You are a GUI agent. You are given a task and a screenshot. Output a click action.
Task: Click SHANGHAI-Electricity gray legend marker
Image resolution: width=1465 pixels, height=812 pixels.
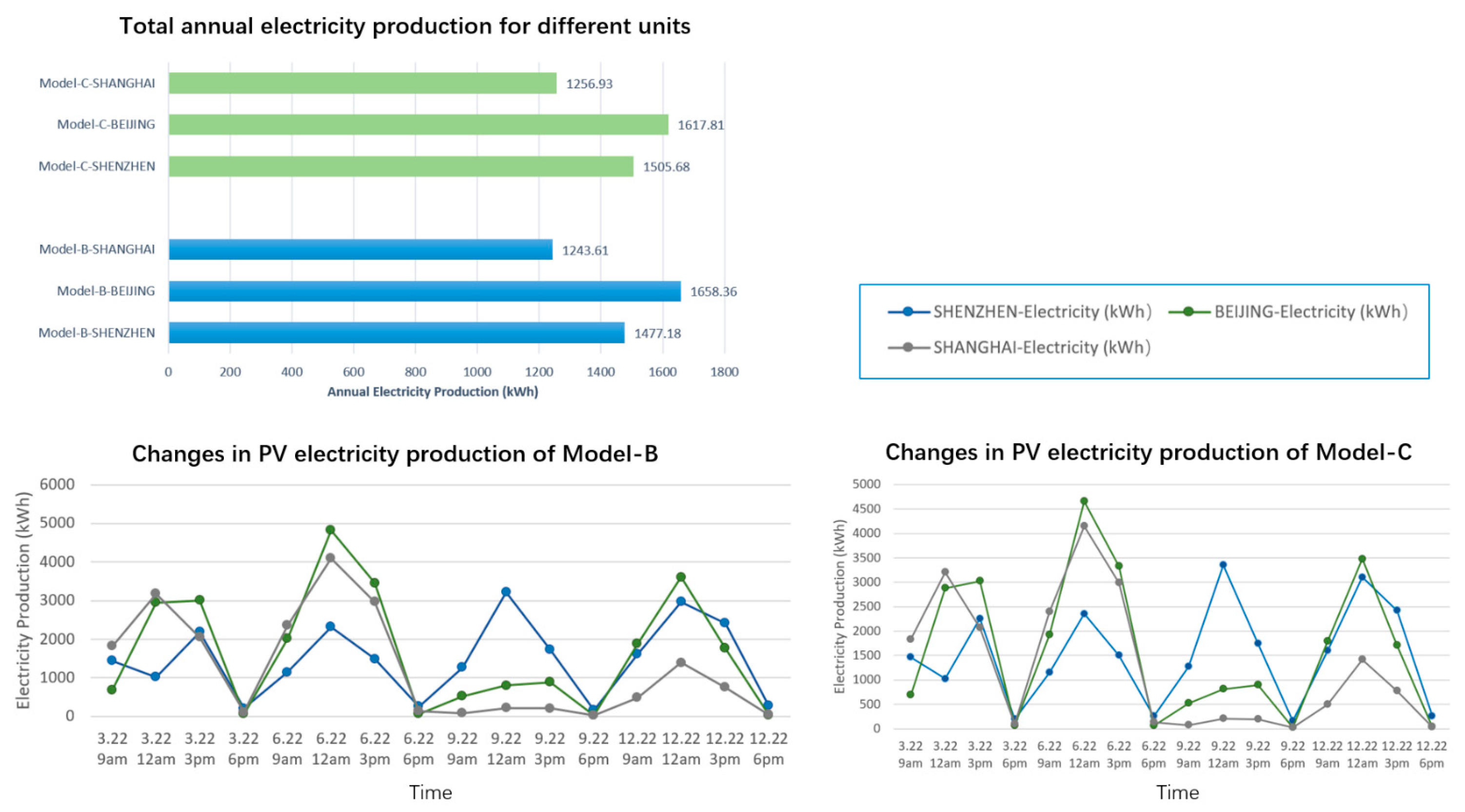[908, 347]
